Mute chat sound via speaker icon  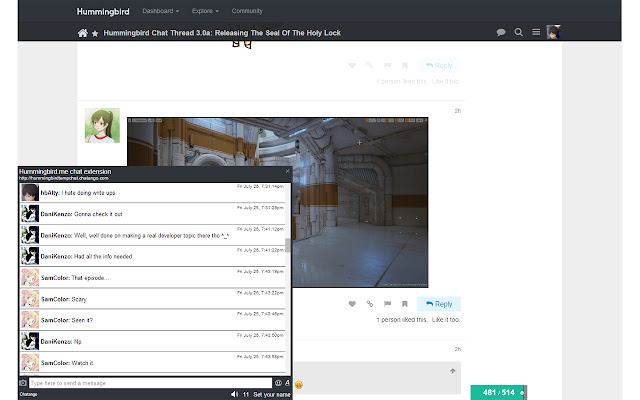point(234,394)
